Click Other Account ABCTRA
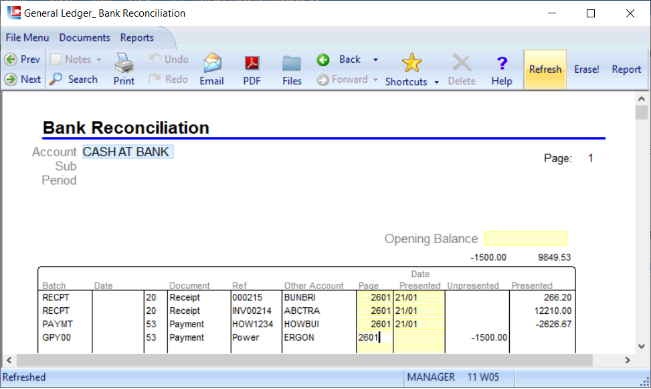Screen dimensions: 651x389 (302, 311)
